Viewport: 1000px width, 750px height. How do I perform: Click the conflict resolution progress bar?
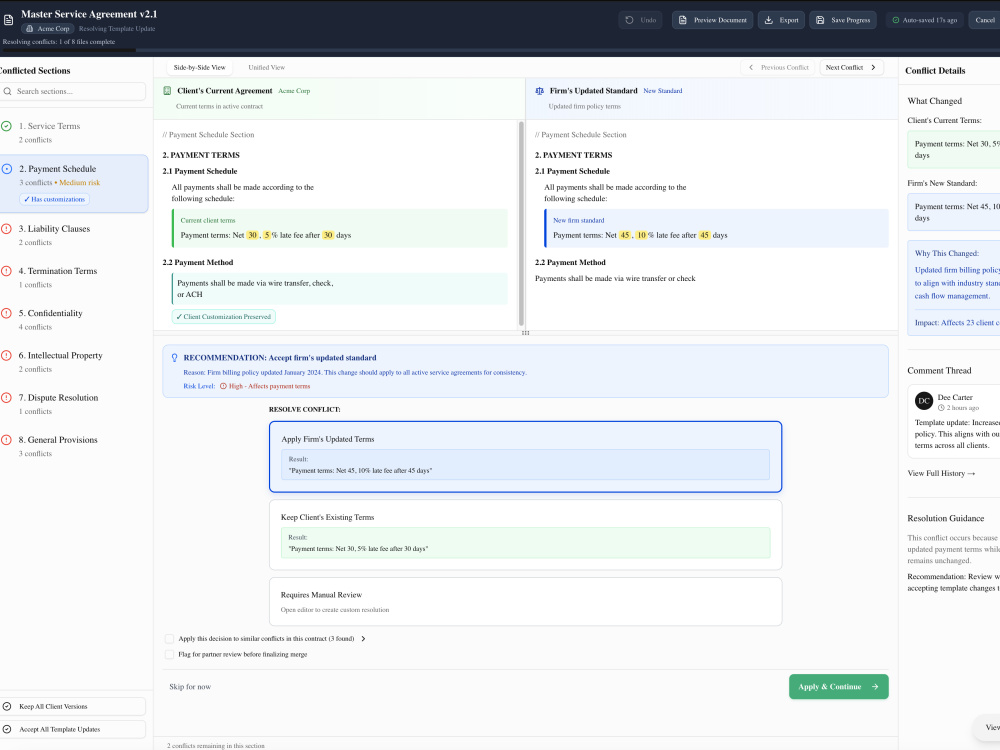[500, 50]
